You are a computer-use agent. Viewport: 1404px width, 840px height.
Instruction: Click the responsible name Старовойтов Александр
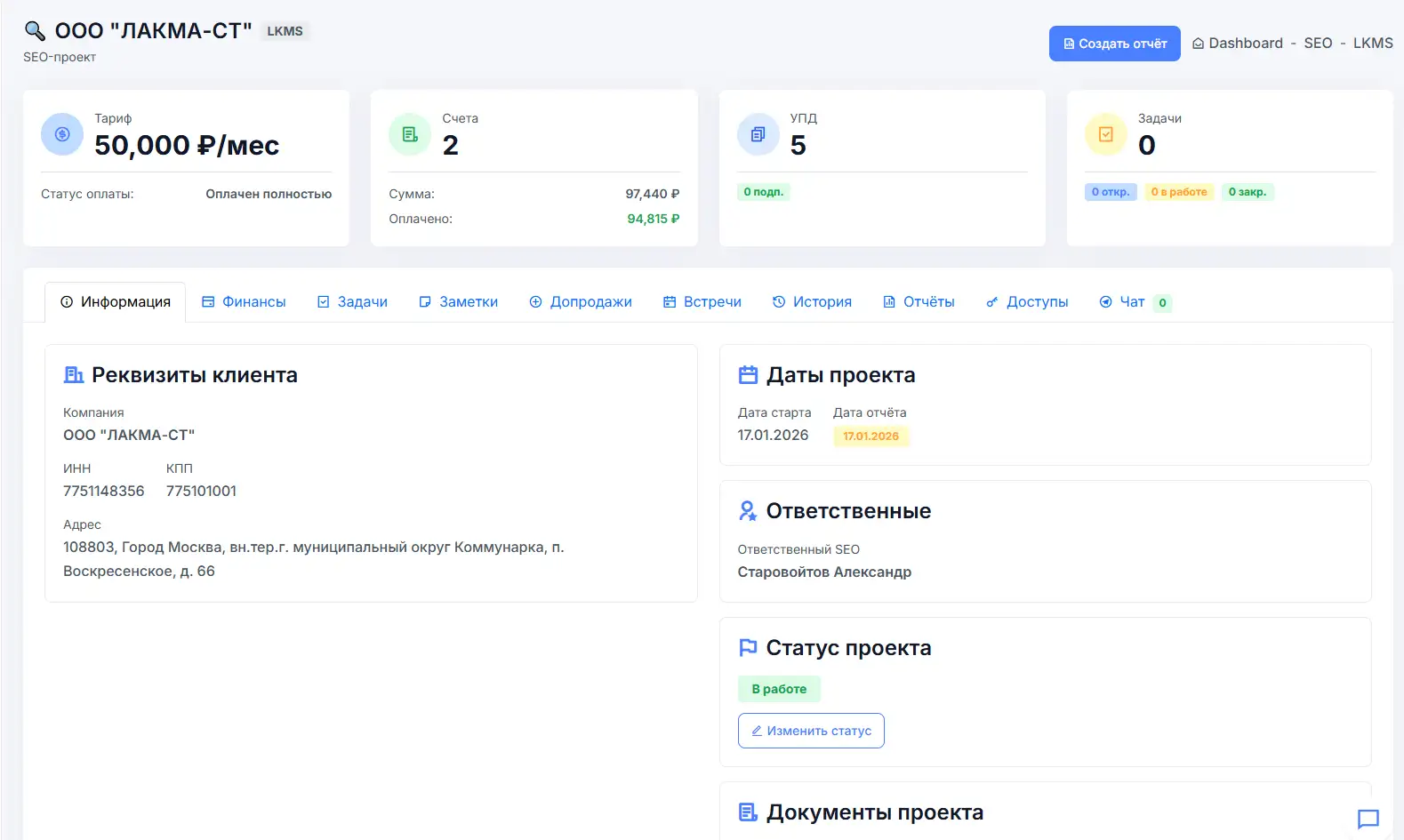point(824,572)
